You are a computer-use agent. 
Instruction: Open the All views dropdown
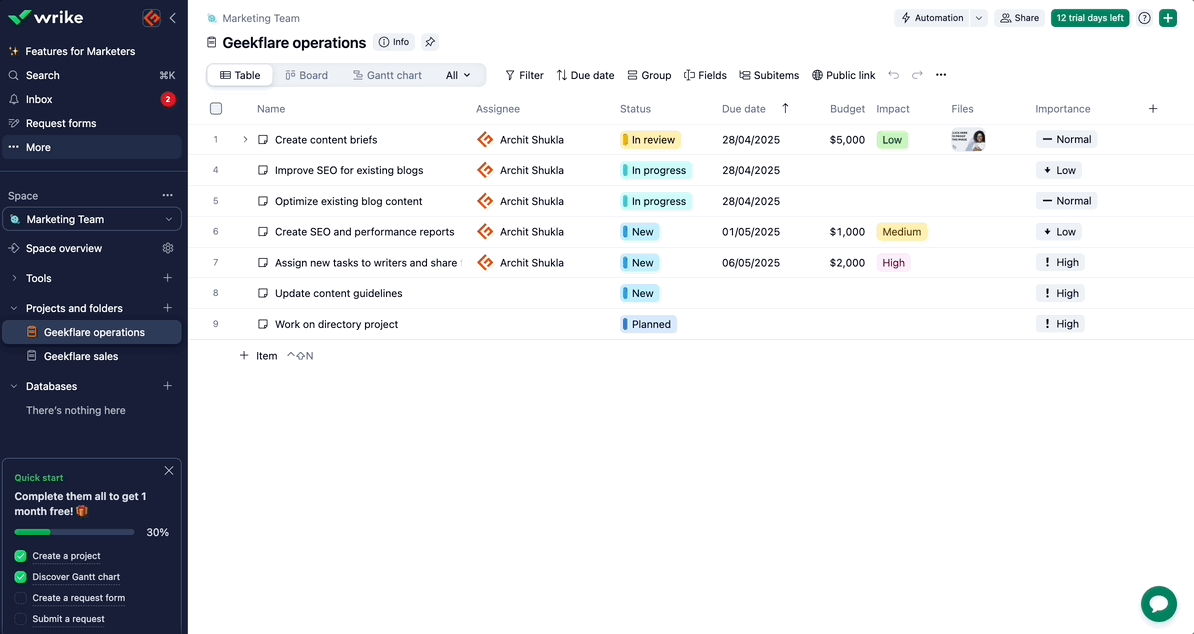458,75
